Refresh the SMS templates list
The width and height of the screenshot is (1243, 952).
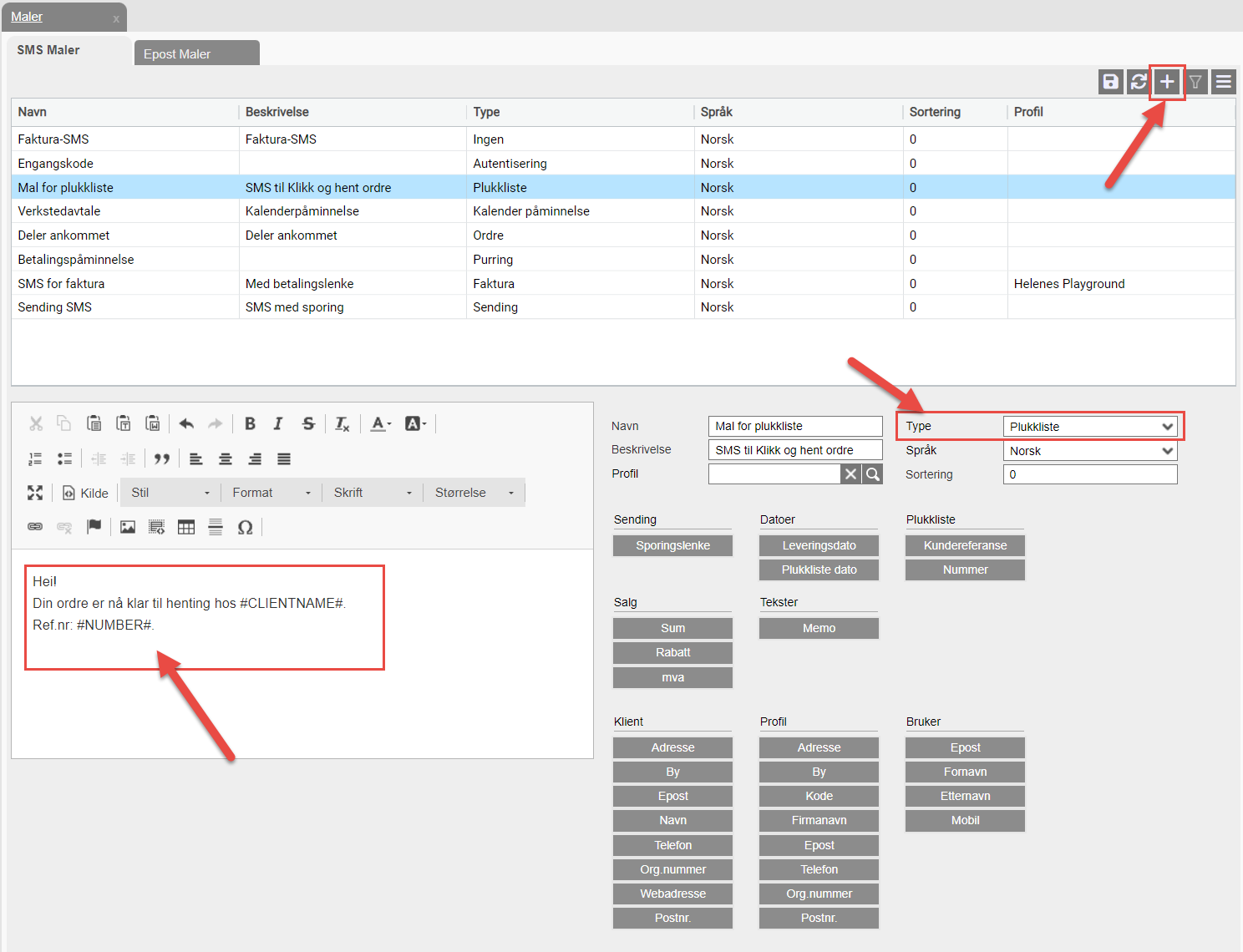[x=1139, y=82]
